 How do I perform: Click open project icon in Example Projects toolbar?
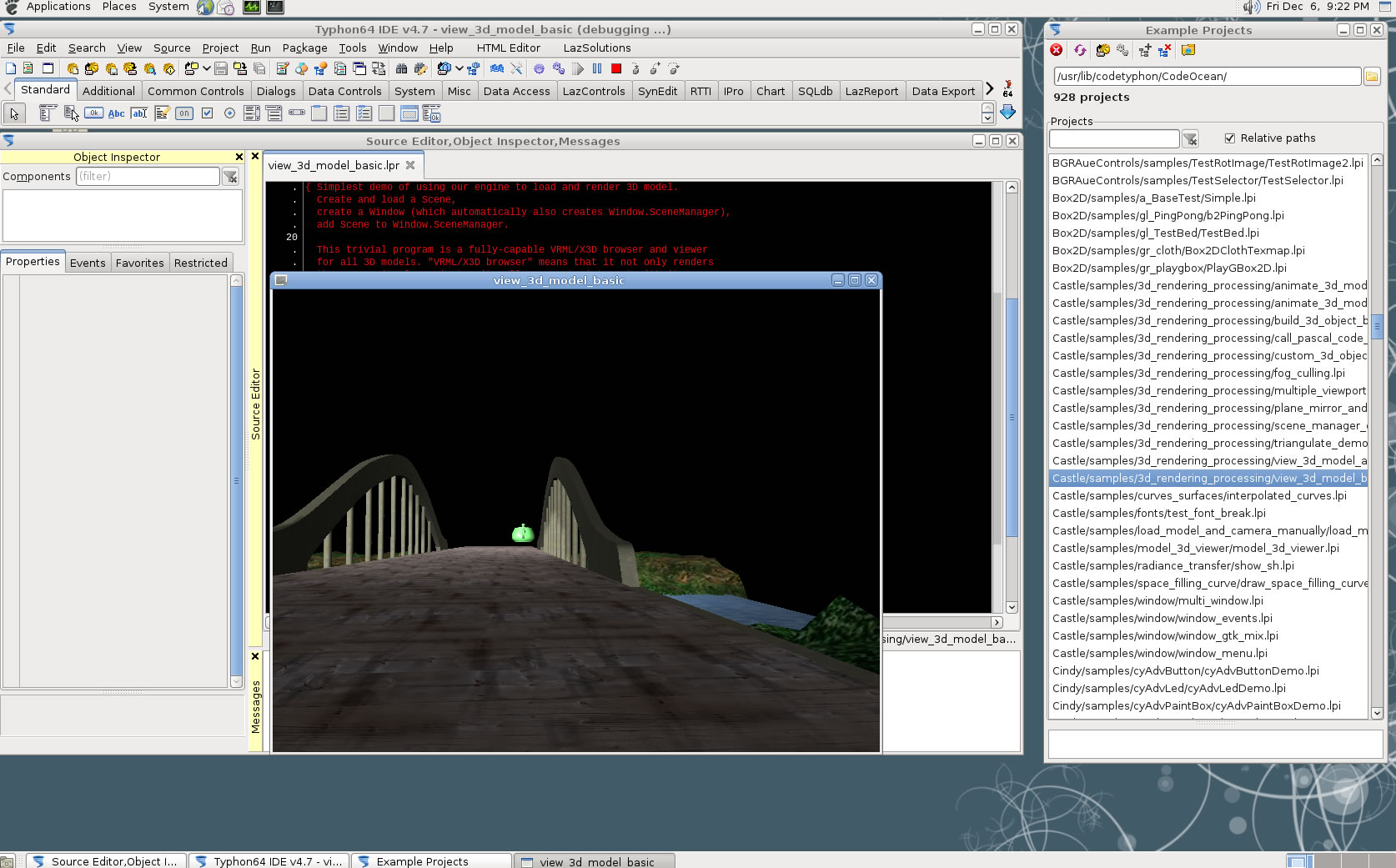[x=1103, y=50]
